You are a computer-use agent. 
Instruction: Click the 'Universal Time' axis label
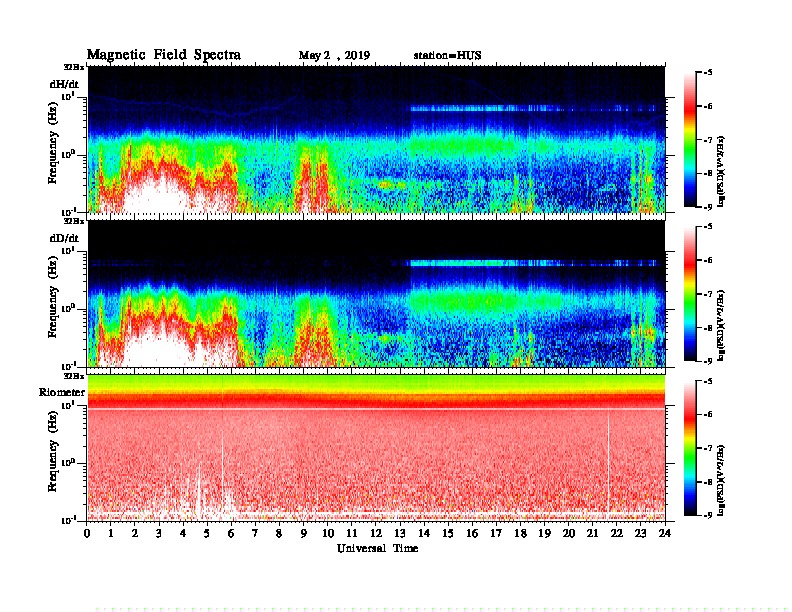pos(377,548)
